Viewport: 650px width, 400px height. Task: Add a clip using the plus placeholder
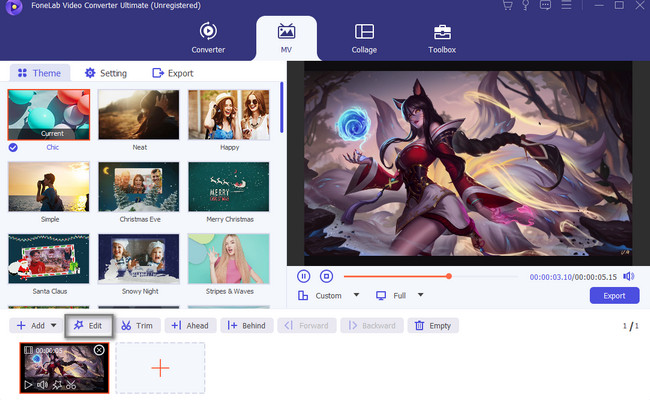160,368
